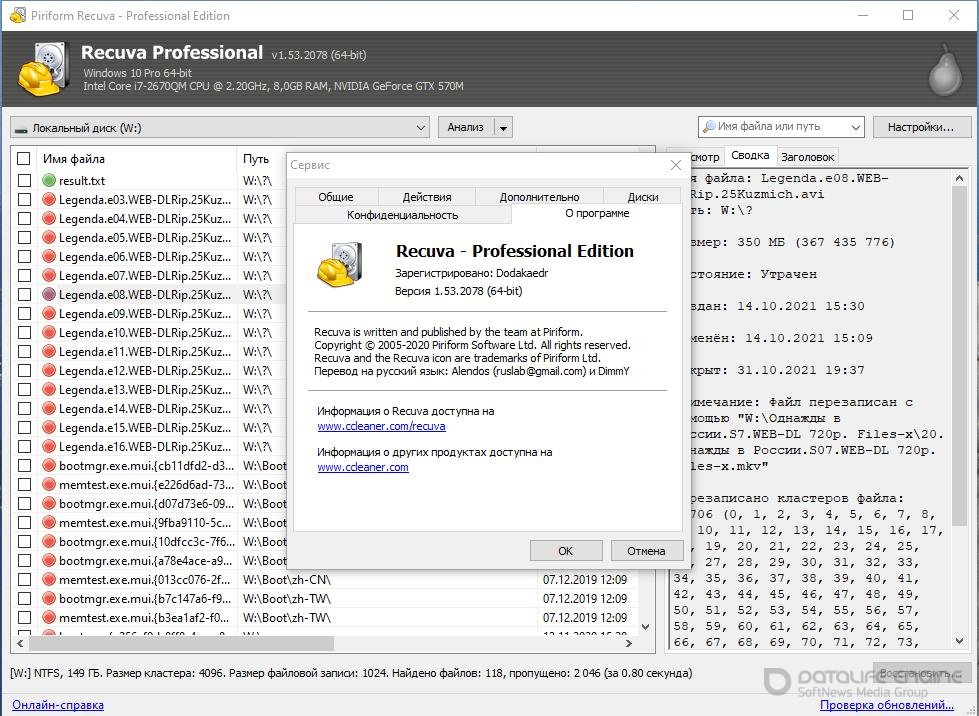The image size is (979, 716).
Task: Click the Recuva hard hat logo in the header
Action: coord(43,69)
